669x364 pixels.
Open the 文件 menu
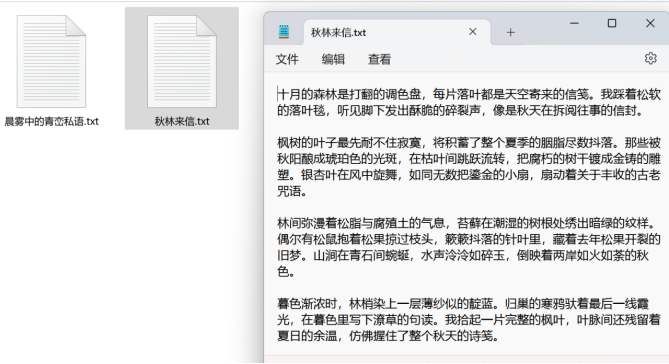(x=287, y=59)
